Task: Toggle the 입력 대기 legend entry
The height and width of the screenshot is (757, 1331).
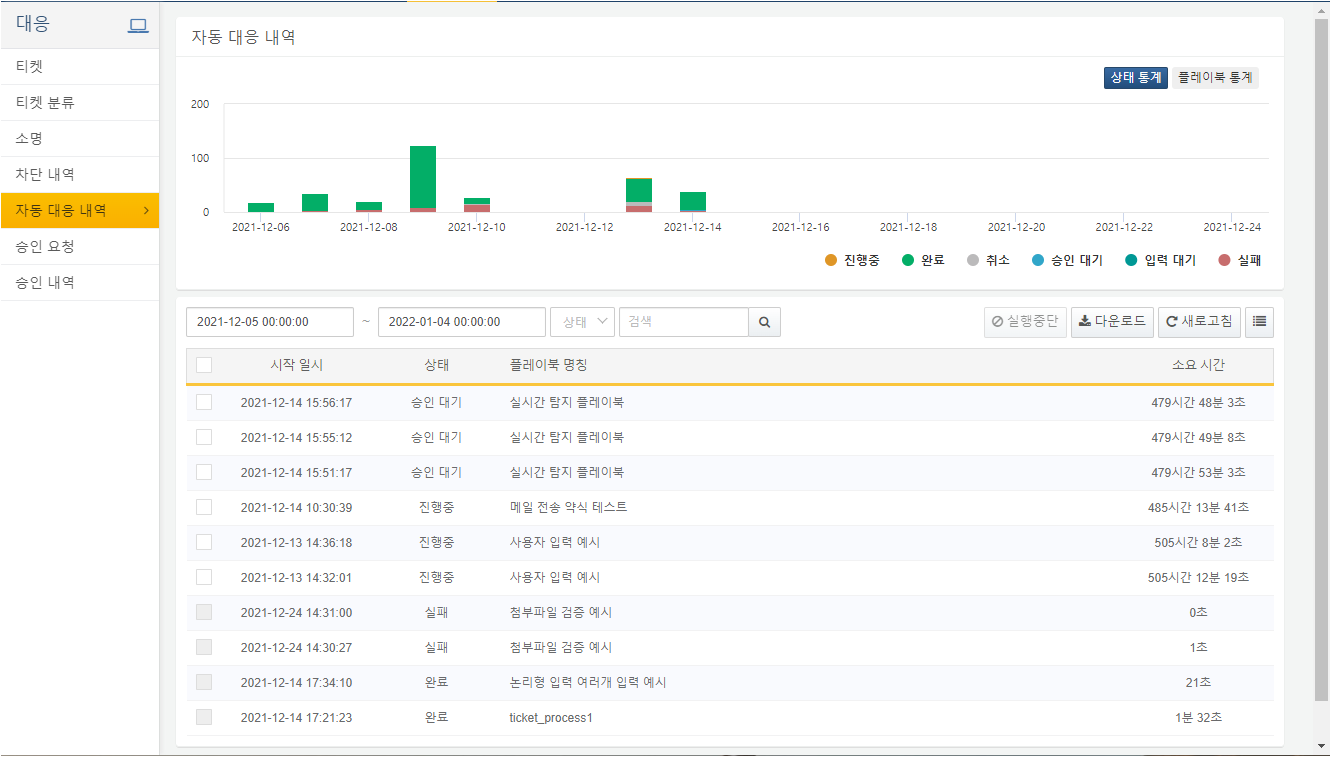Action: coord(1160,260)
